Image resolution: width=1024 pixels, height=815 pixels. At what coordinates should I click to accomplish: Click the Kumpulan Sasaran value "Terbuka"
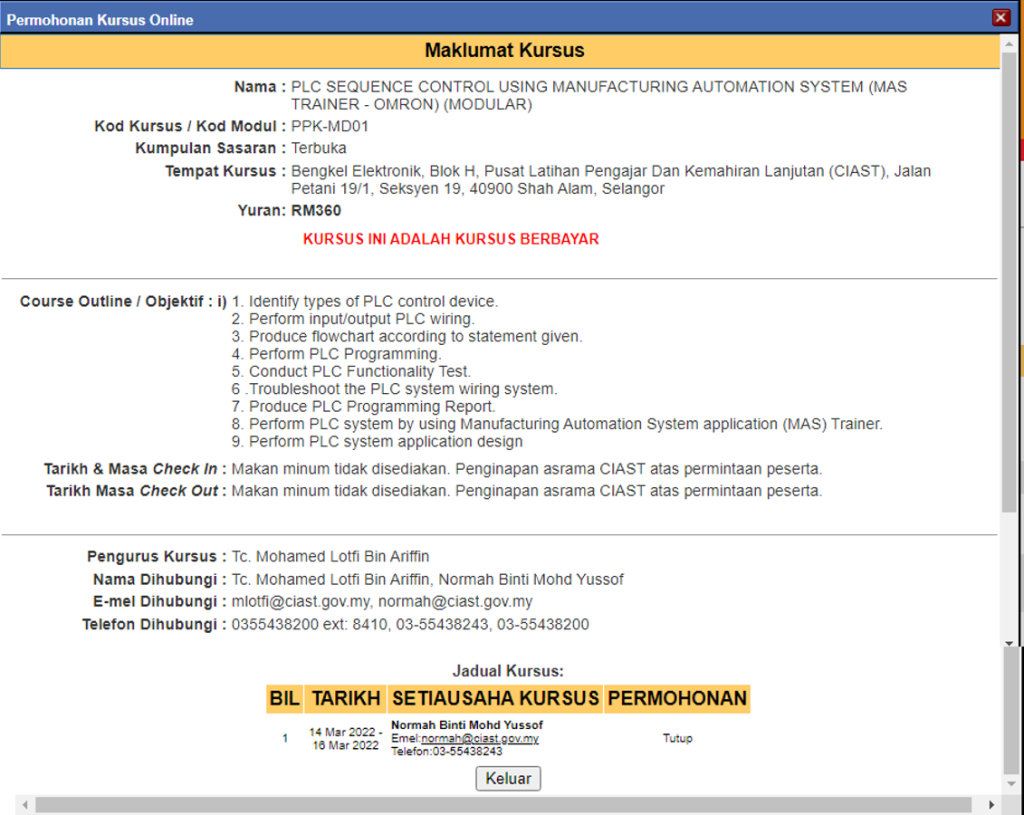[x=319, y=148]
